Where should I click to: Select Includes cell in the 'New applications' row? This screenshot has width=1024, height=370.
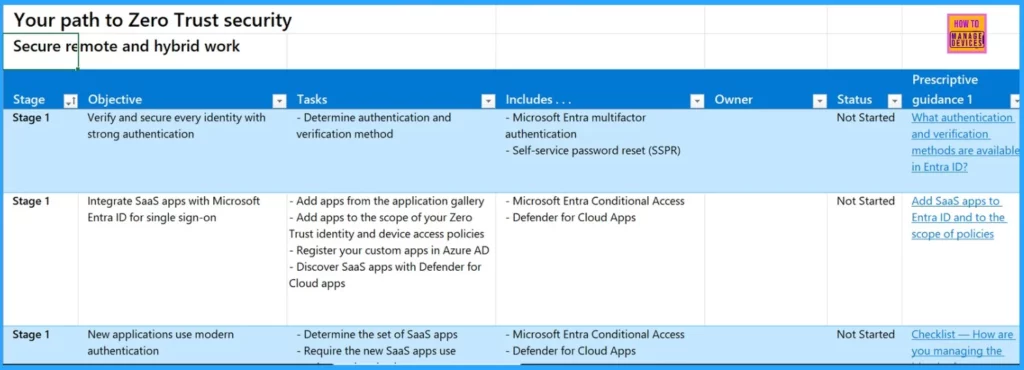600,345
